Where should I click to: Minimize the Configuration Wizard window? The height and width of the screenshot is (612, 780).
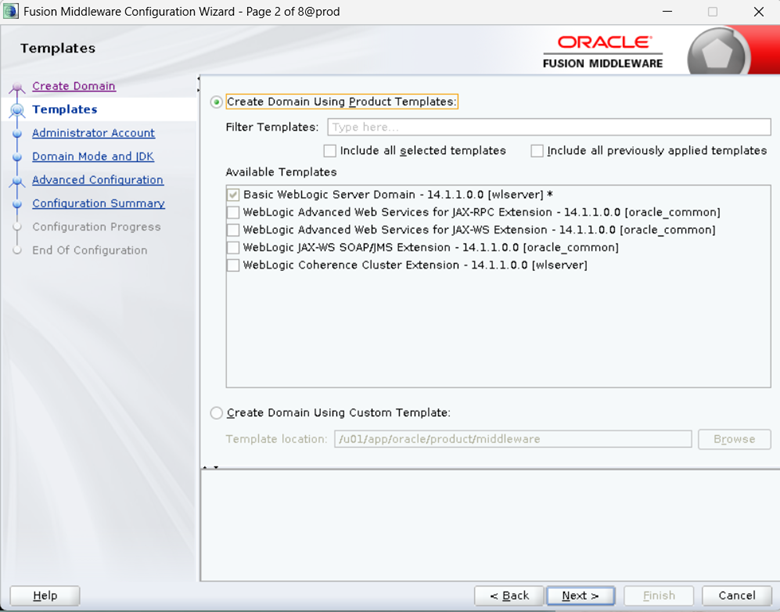tap(667, 11)
